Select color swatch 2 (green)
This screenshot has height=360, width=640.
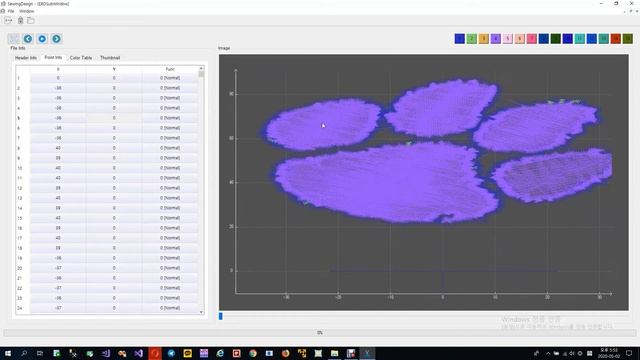[x=471, y=39]
